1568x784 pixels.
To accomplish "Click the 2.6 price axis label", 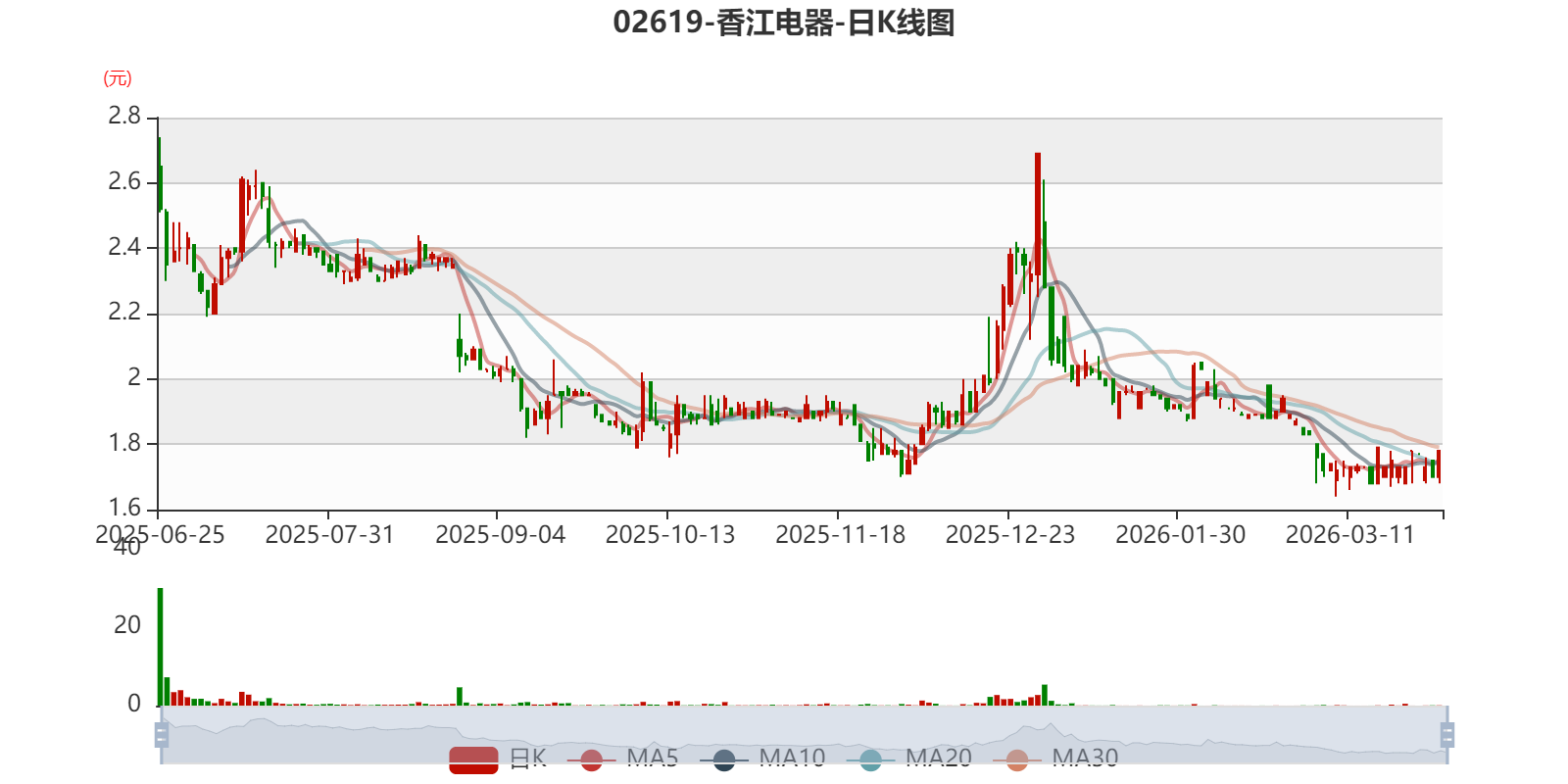I will pyautogui.click(x=124, y=181).
